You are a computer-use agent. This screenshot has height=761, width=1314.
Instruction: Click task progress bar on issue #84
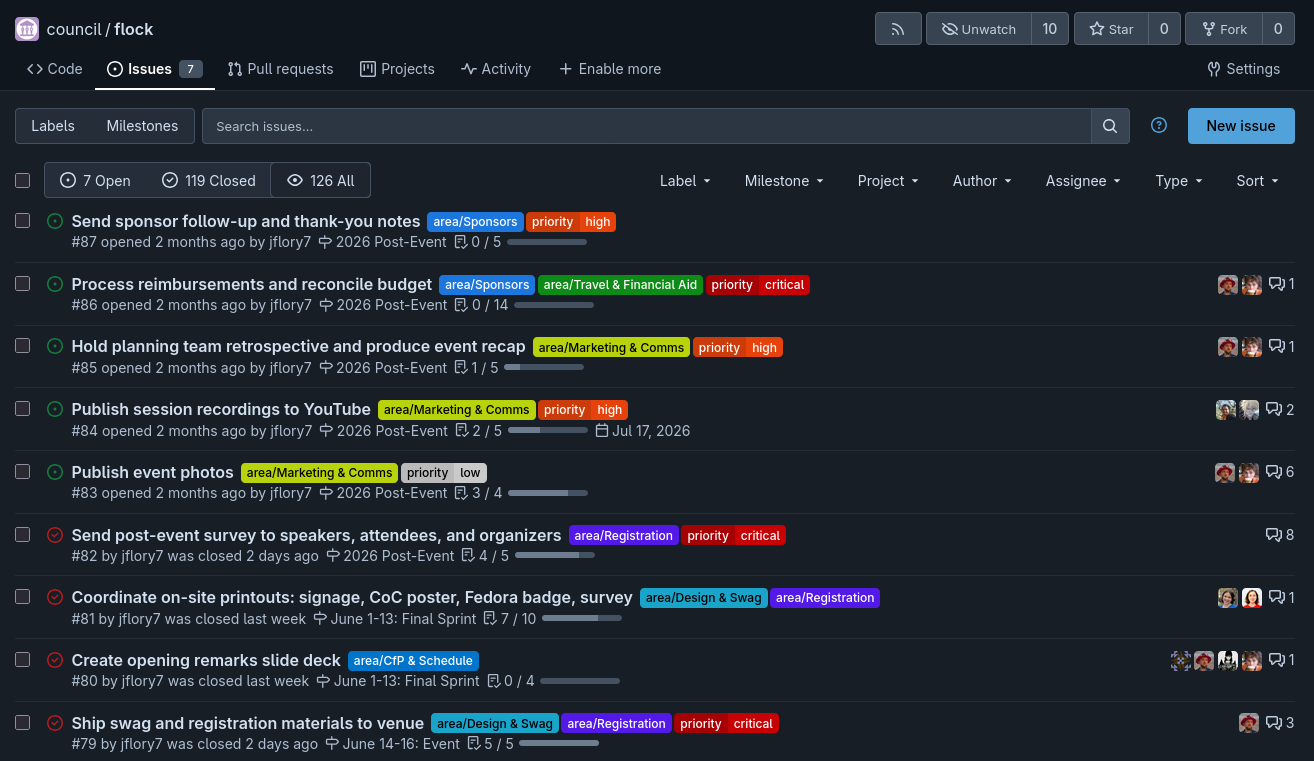(x=548, y=431)
